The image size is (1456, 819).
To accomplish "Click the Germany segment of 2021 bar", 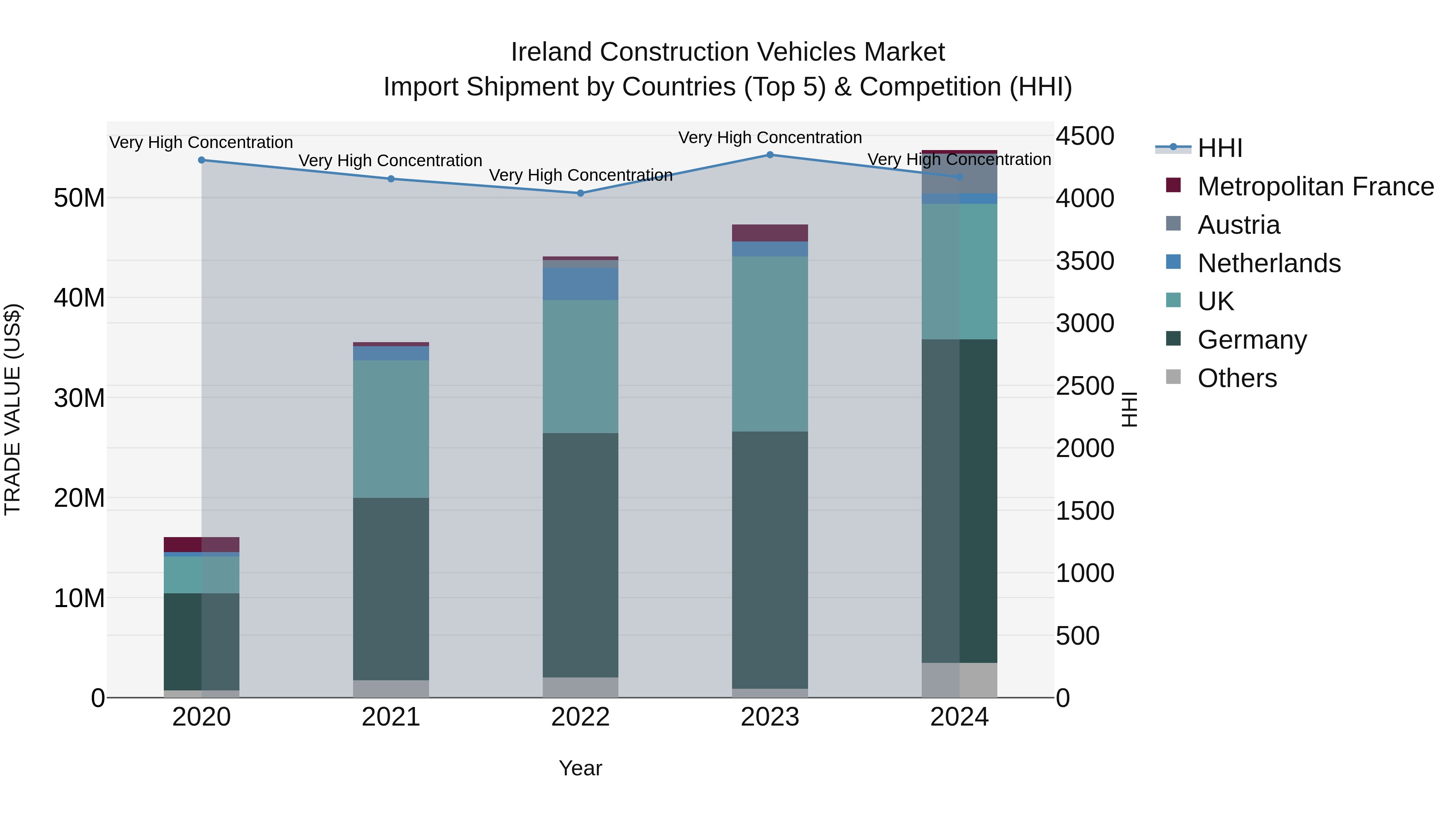I will [391, 589].
